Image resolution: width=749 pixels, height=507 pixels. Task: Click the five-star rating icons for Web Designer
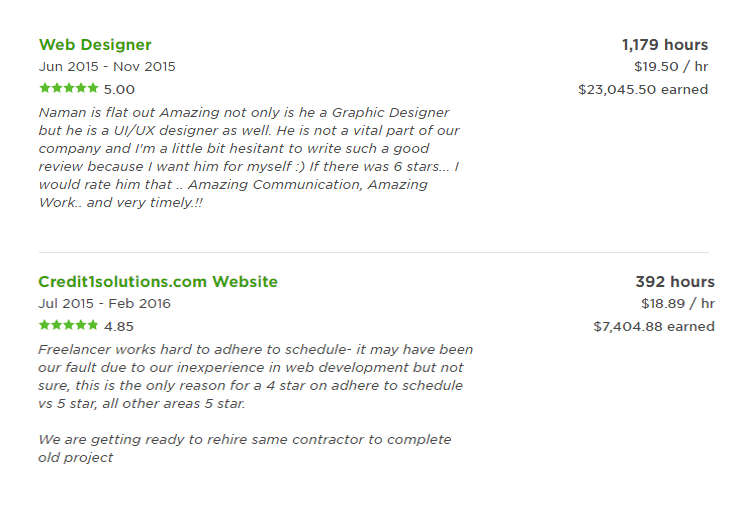(69, 88)
